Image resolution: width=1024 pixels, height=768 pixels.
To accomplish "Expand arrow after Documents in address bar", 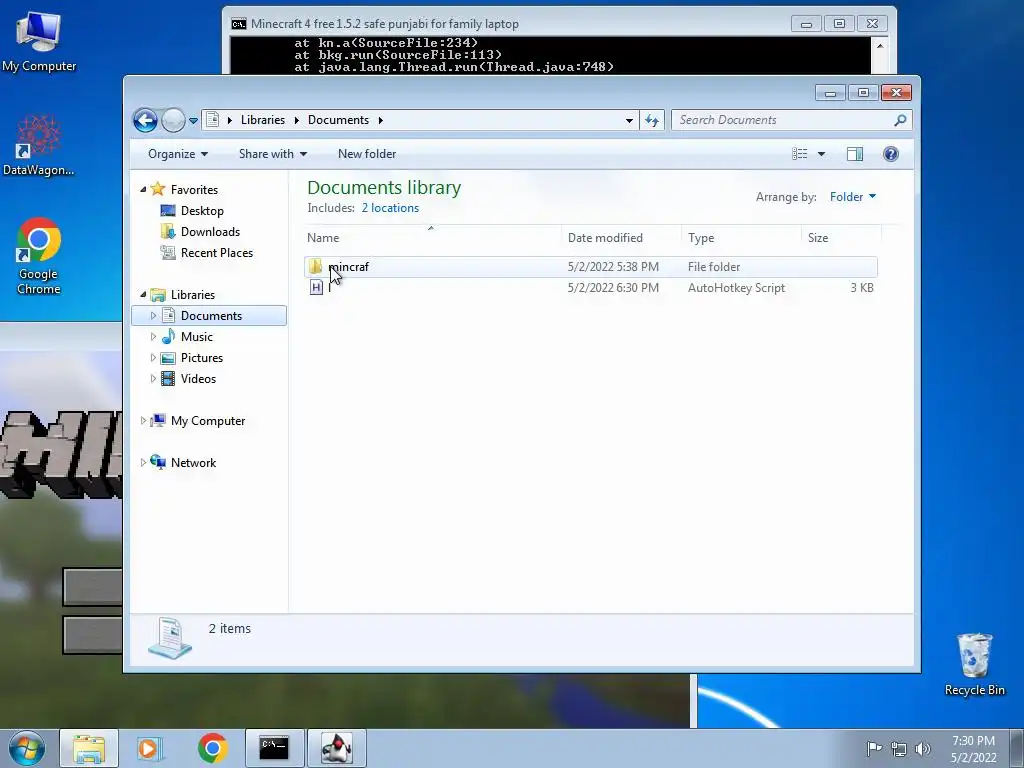I will [380, 120].
